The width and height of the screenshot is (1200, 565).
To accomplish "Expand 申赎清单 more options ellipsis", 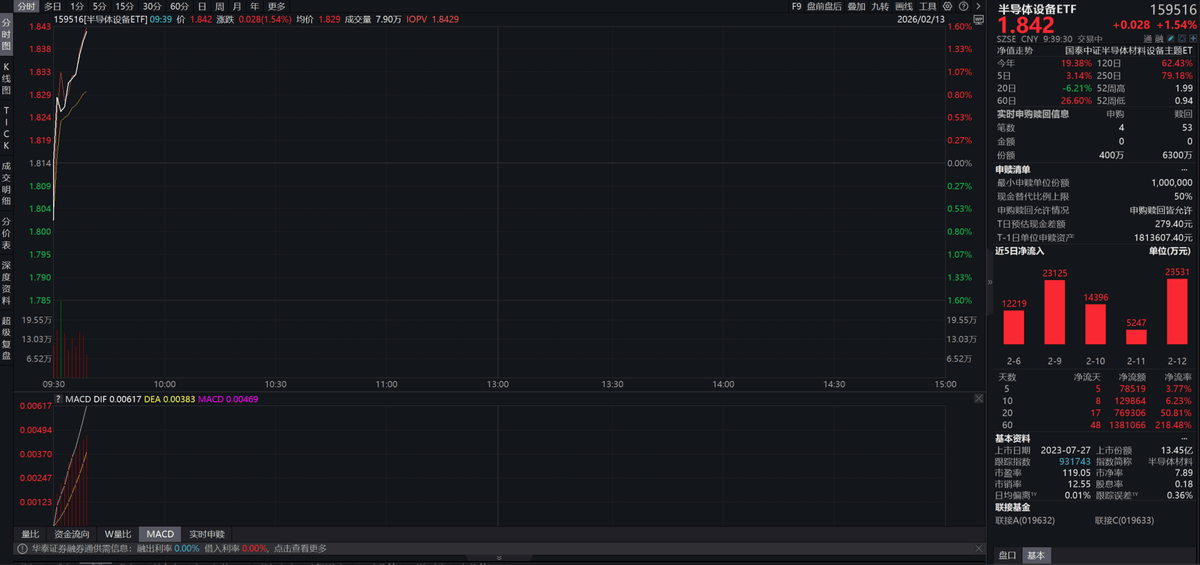I will (x=1185, y=170).
